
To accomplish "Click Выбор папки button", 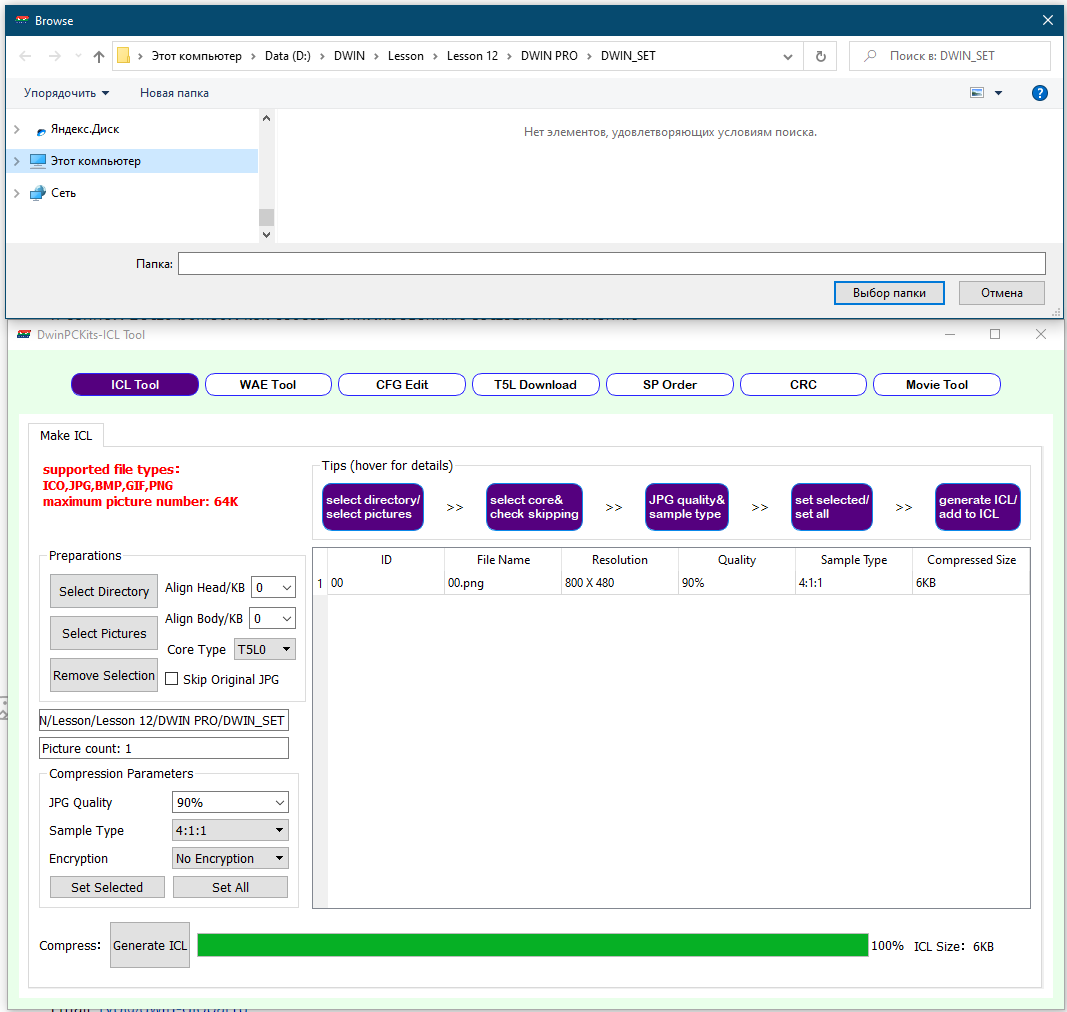I will tap(889, 293).
